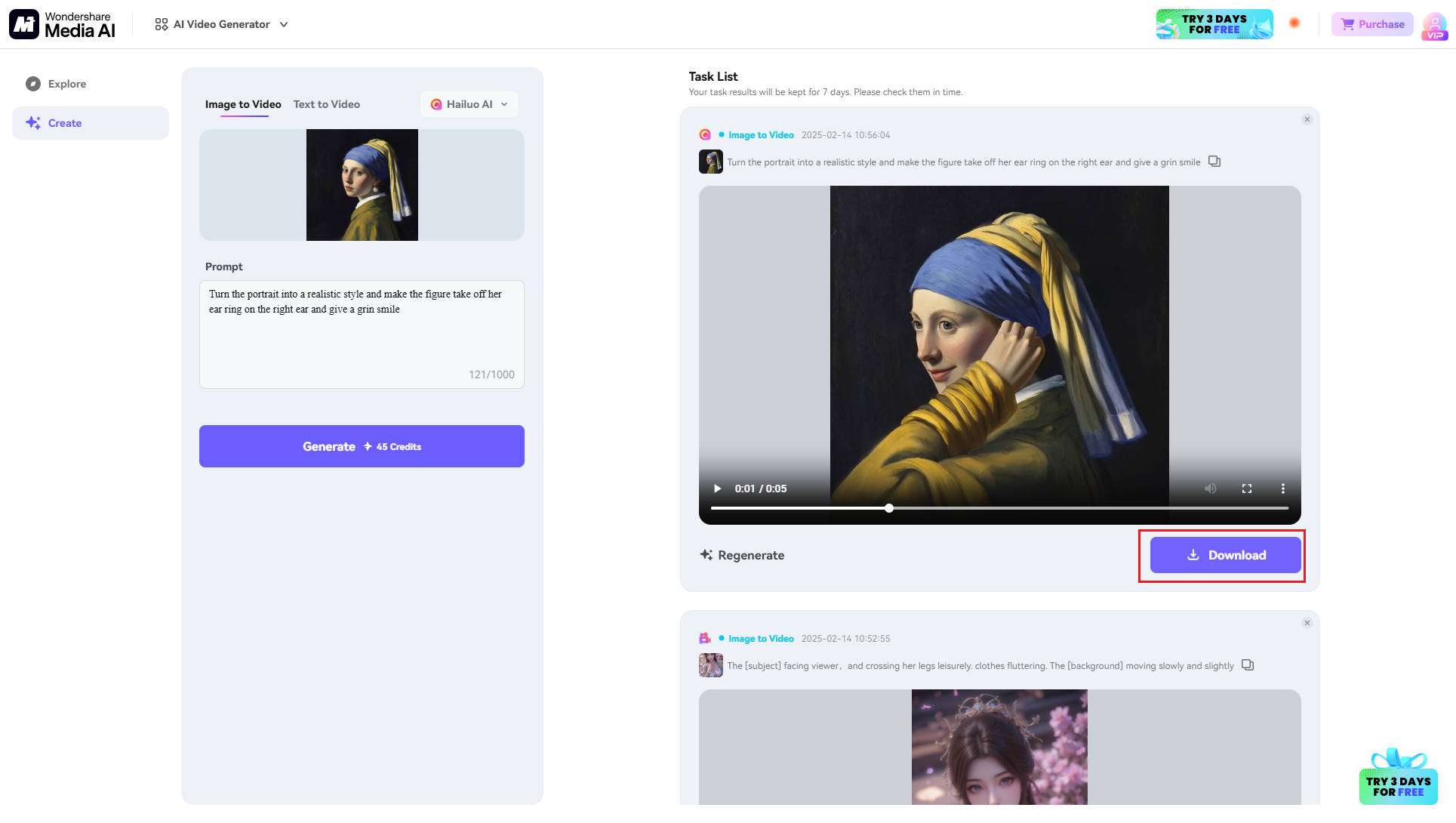Screen dimensions: 1456x823
Task: Click inside the Prompt text field
Action: coord(361,332)
